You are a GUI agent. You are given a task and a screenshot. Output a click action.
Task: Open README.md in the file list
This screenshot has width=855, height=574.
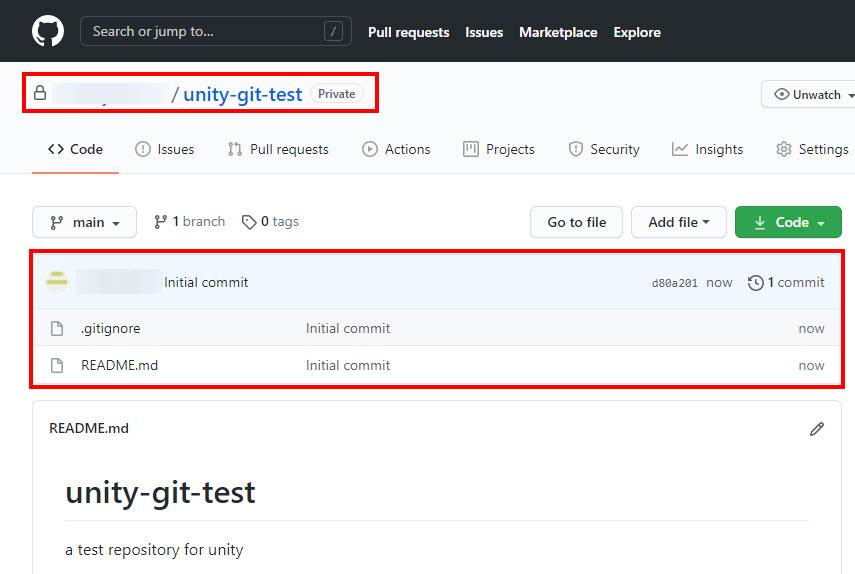[119, 365]
